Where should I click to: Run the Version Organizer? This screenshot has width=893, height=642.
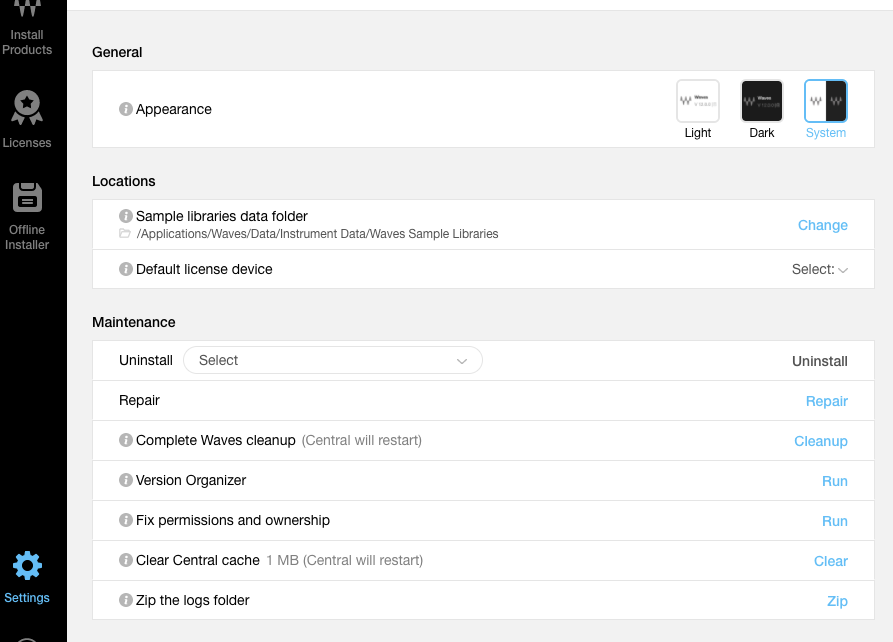834,481
